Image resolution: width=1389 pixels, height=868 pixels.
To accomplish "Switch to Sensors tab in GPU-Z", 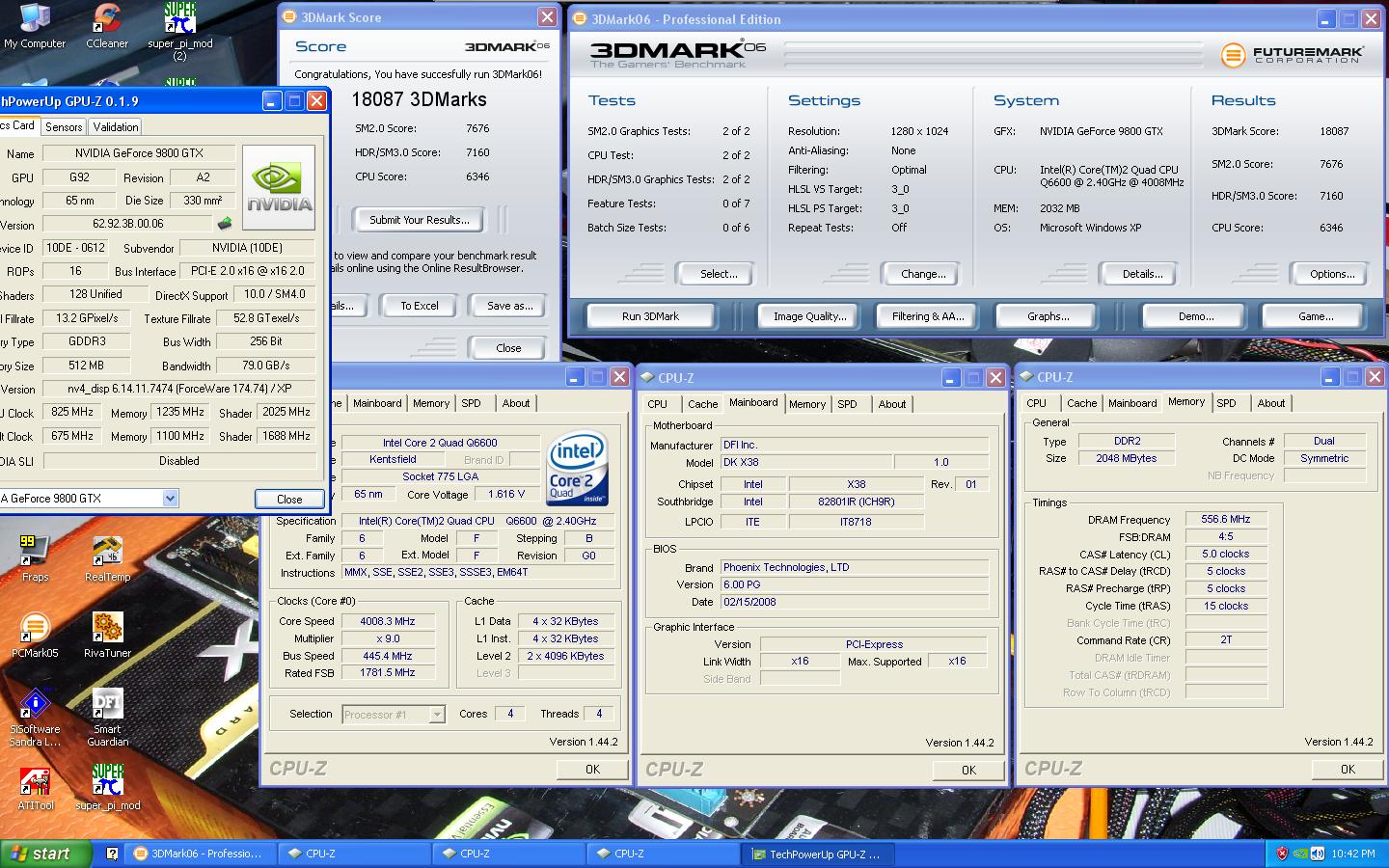I will click(x=64, y=127).
